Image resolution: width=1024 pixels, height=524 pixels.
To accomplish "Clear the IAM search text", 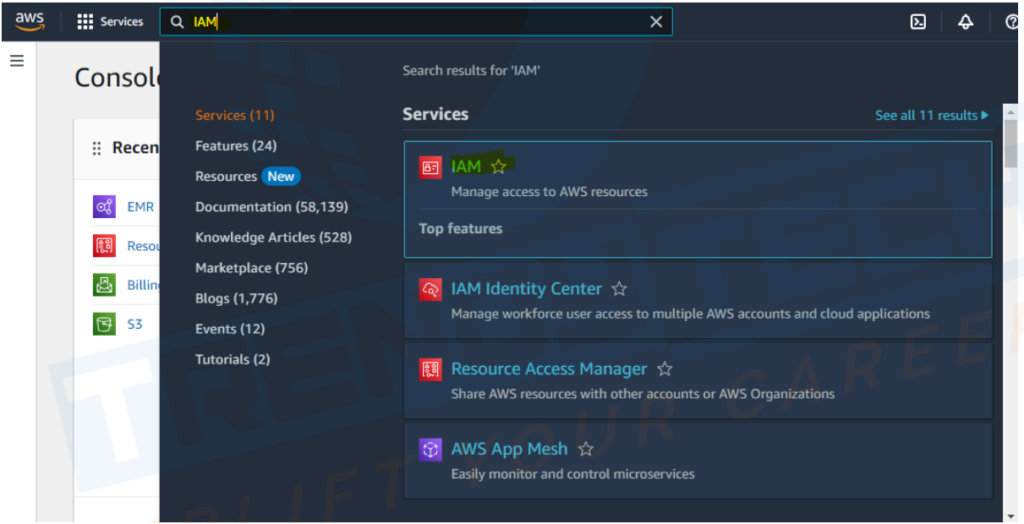I will [656, 22].
